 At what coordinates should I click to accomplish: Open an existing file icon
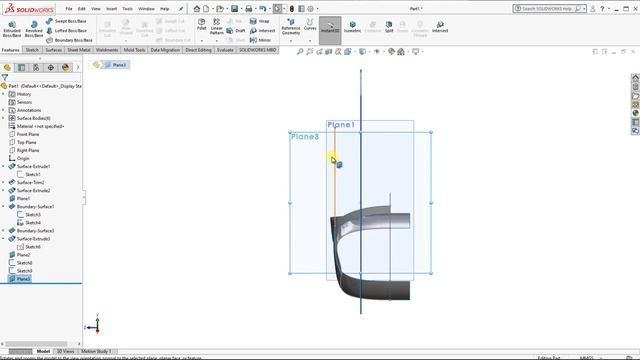click(220, 9)
